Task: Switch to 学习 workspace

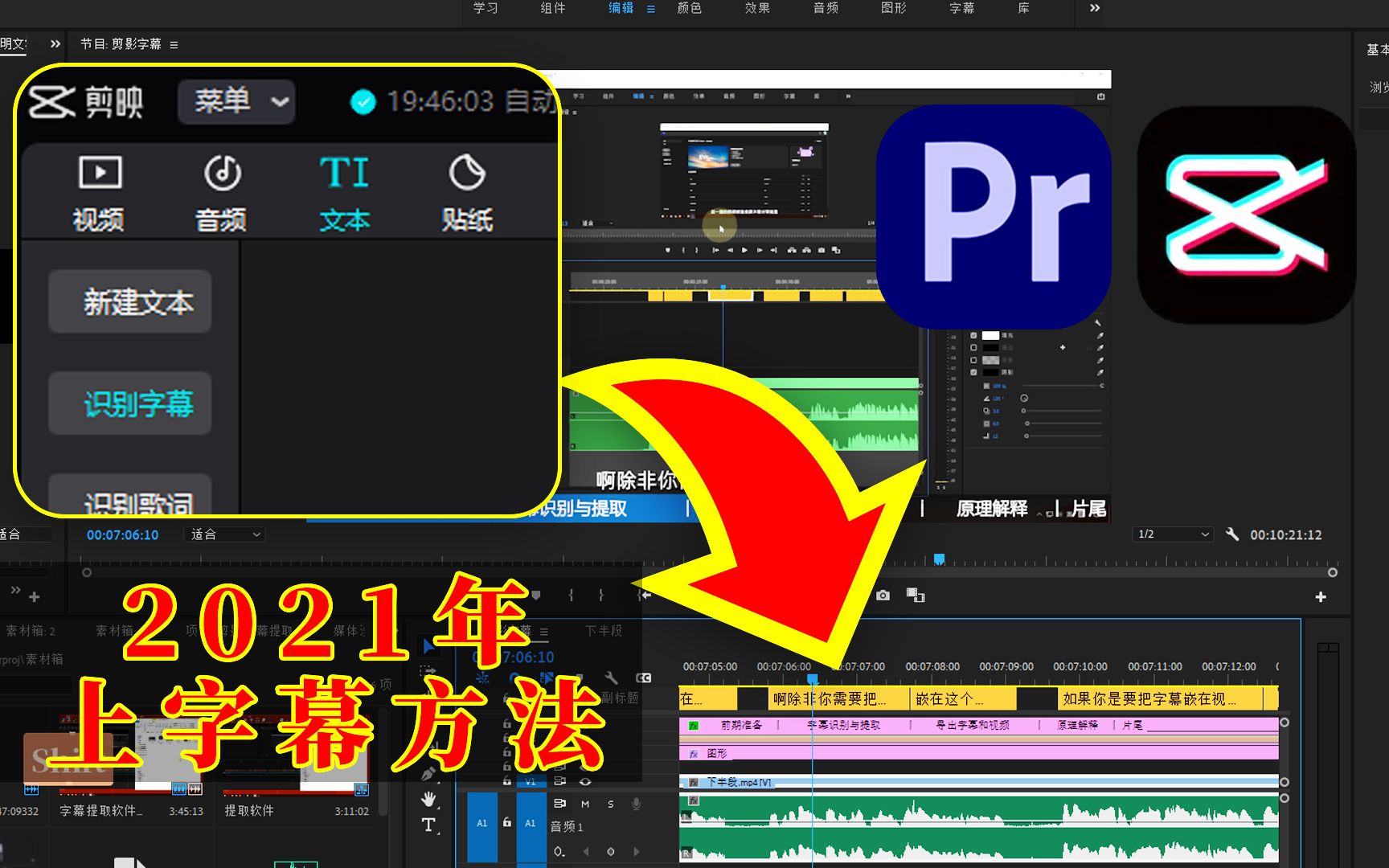Action: click(486, 8)
